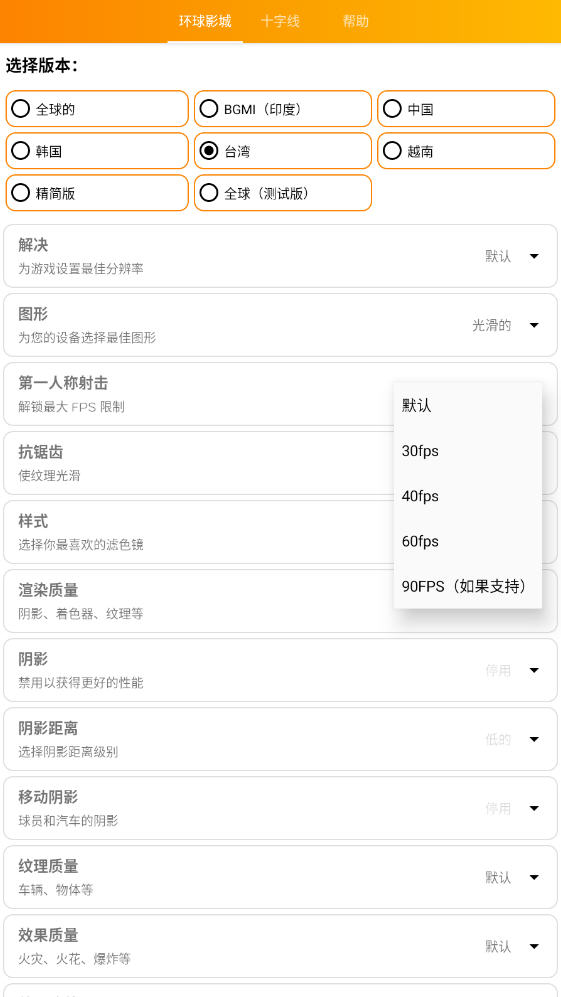This screenshot has height=997, width=561.
Task: Expand the 解决 resolution dropdown arrow
Action: [x=534, y=256]
